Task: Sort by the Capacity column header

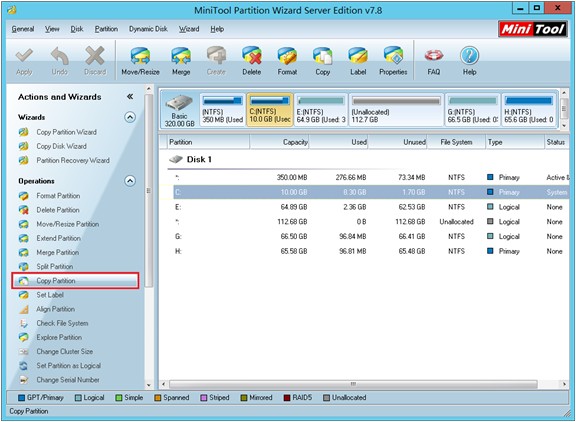Action: point(280,142)
